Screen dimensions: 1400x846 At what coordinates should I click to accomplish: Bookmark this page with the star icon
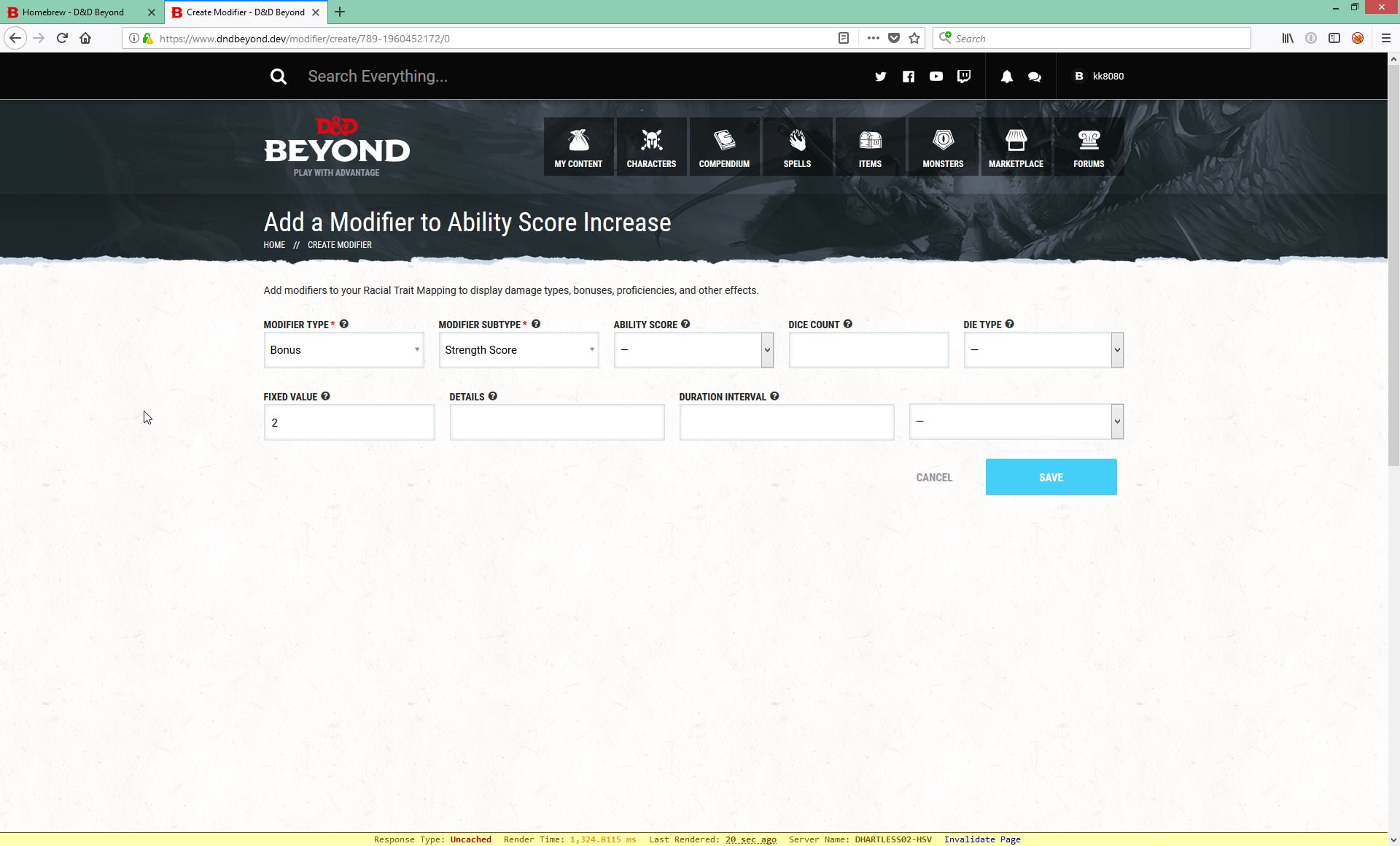914,38
